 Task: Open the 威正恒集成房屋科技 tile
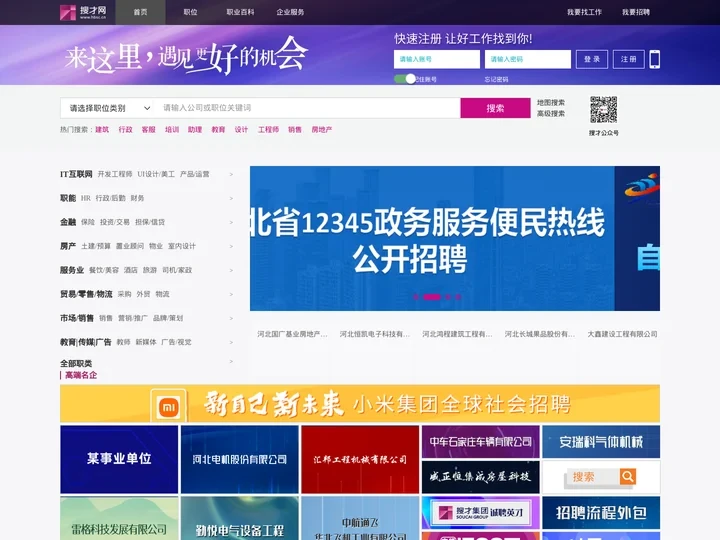point(481,477)
